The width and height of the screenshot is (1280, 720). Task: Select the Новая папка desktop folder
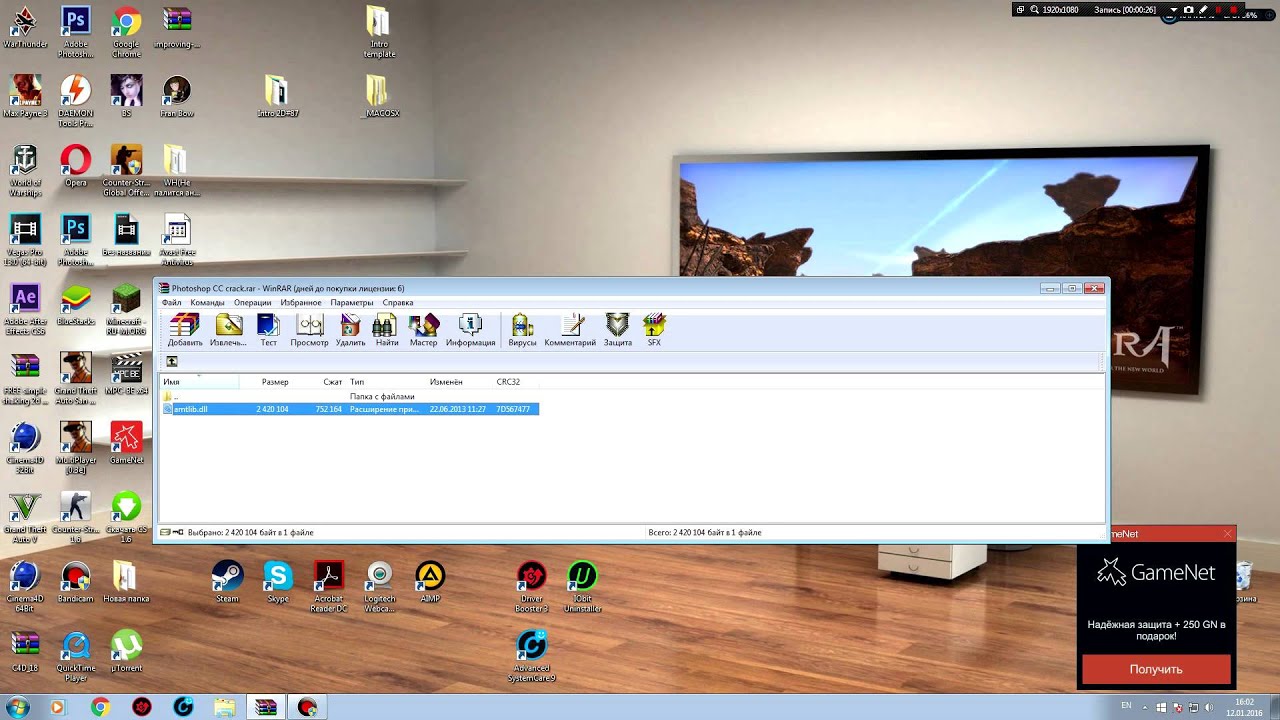pos(126,581)
